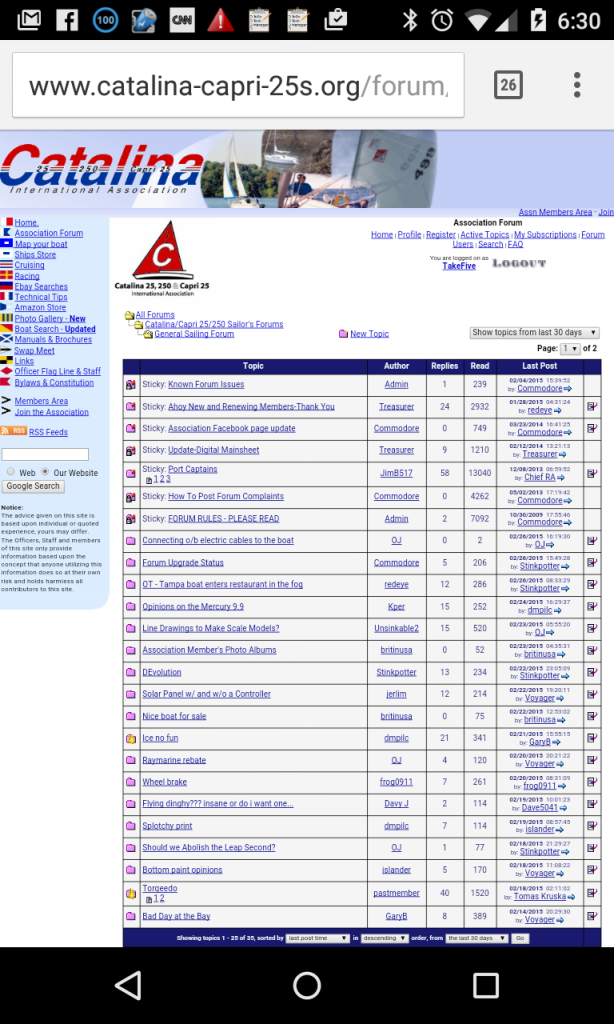614x1024 pixels.
Task: Open the Chrome three-dot overflow menu
Action: tap(577, 85)
